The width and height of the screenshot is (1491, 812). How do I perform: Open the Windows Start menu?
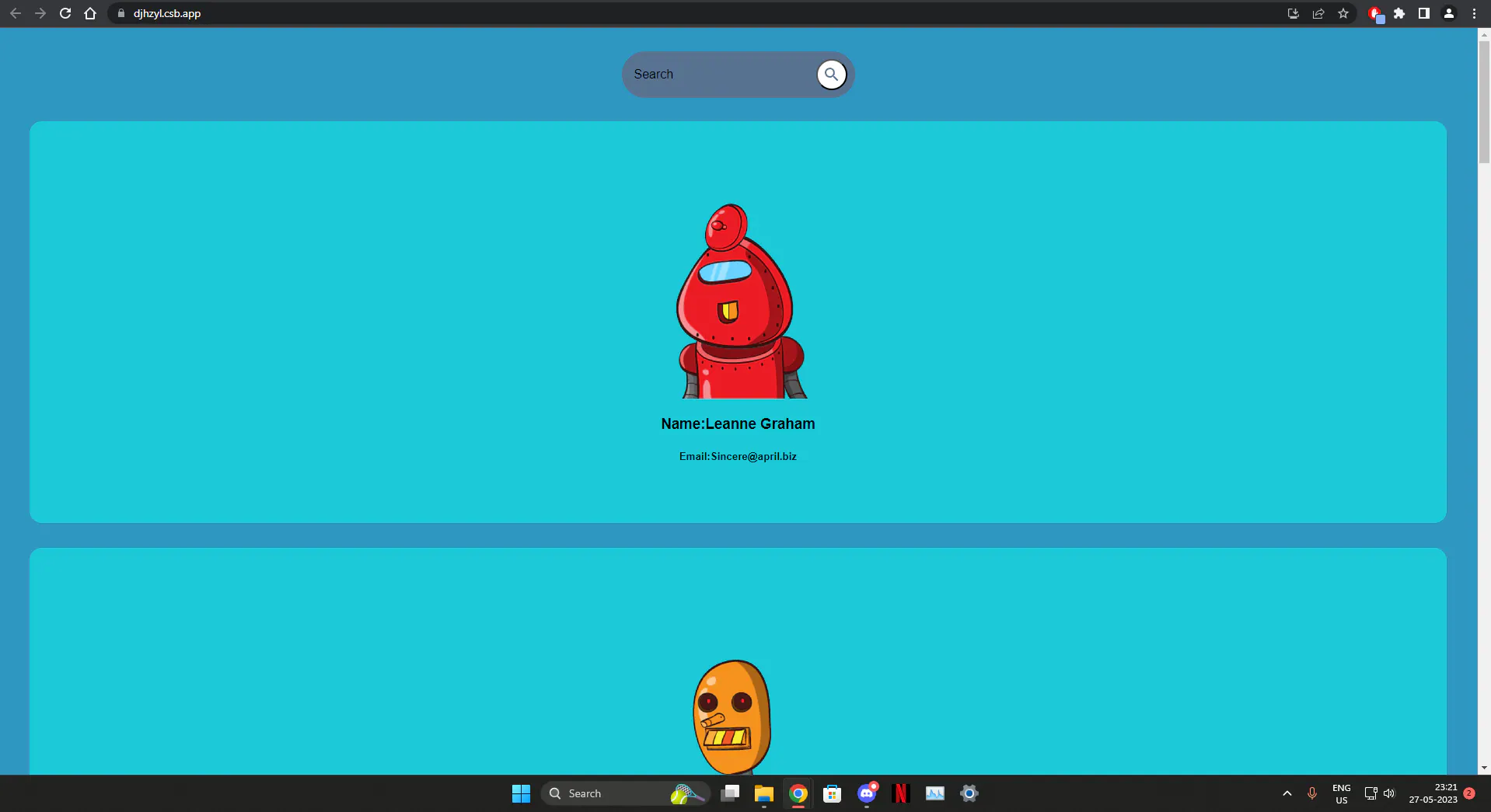[x=521, y=793]
